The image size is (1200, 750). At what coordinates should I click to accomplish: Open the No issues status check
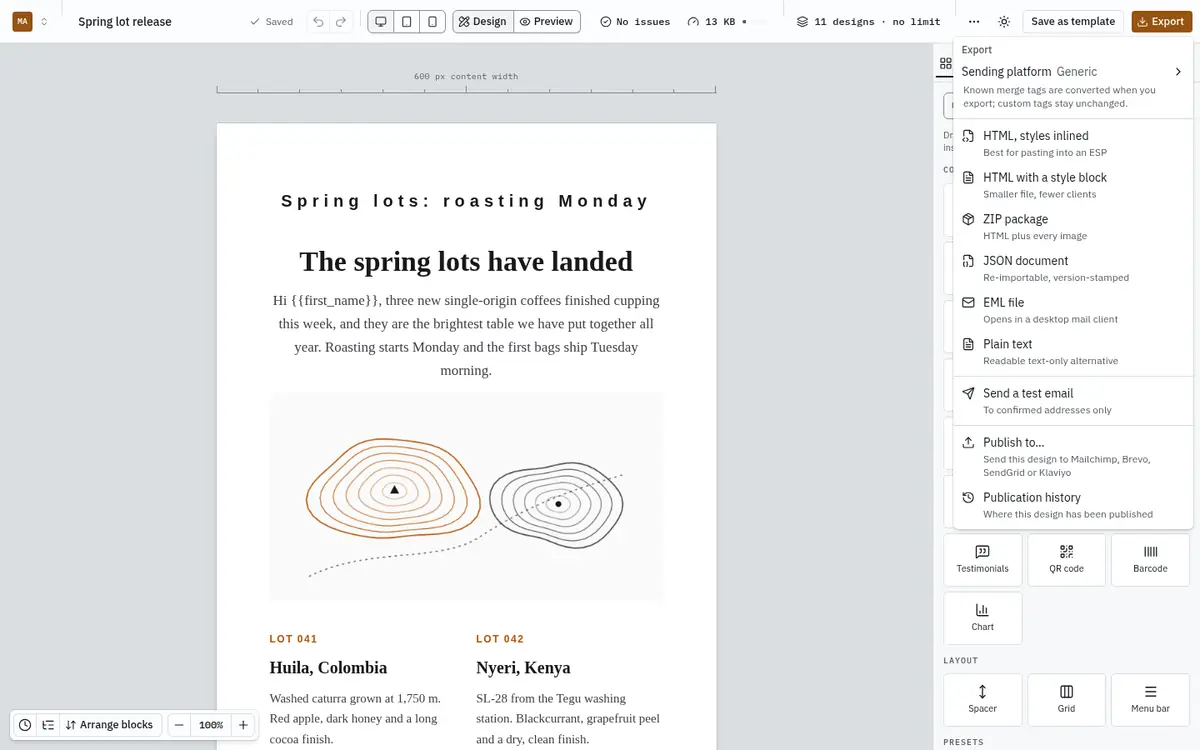pos(635,21)
